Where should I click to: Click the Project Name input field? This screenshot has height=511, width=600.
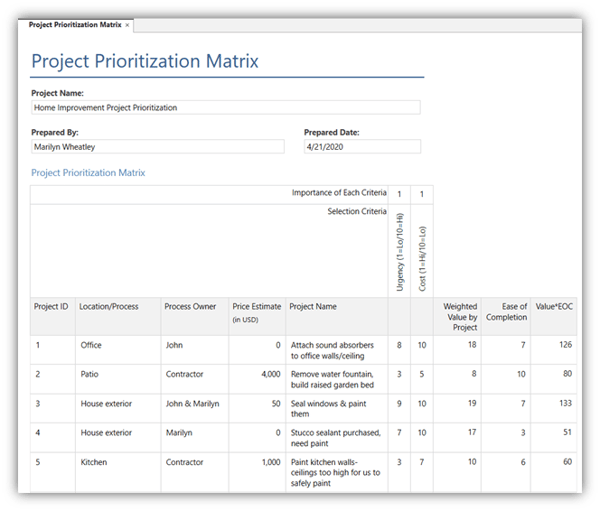click(225, 107)
